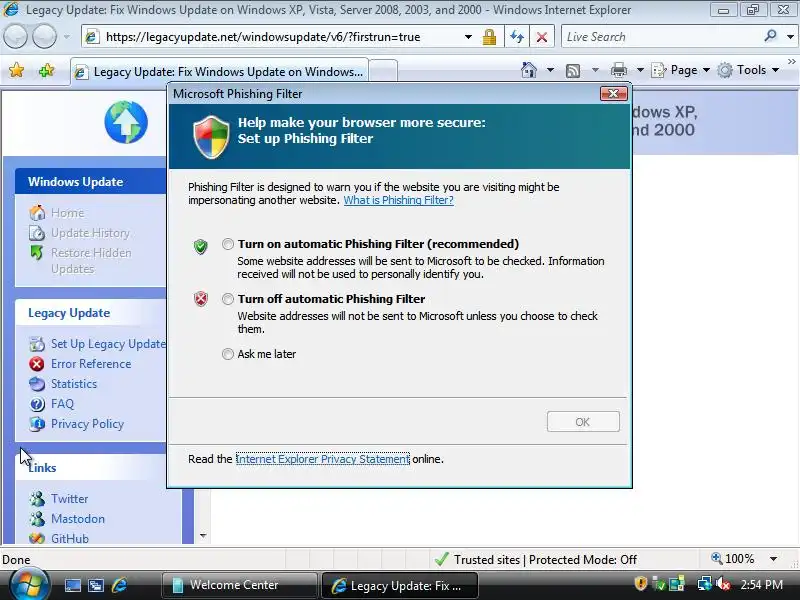Open Update History in sidebar
Image resolution: width=800 pixels, height=600 pixels.
[x=90, y=233]
